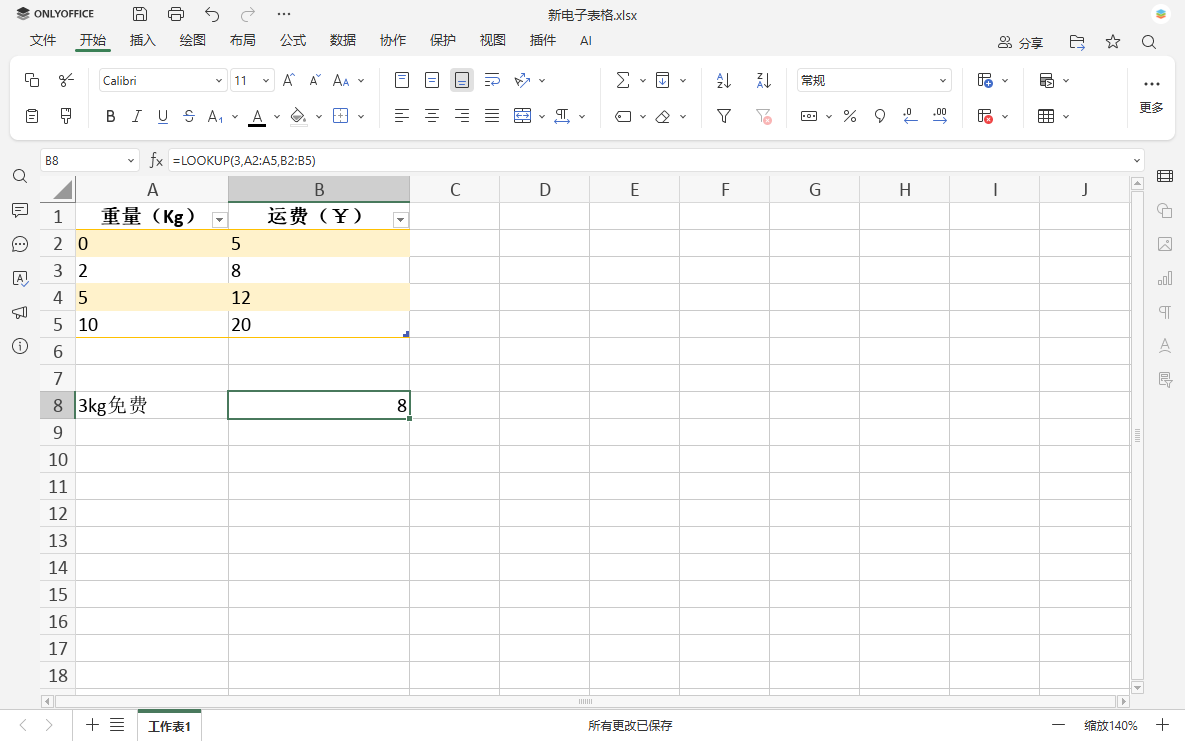Select the comments icon in left sidebar
The height and width of the screenshot is (741, 1185).
(x=20, y=209)
